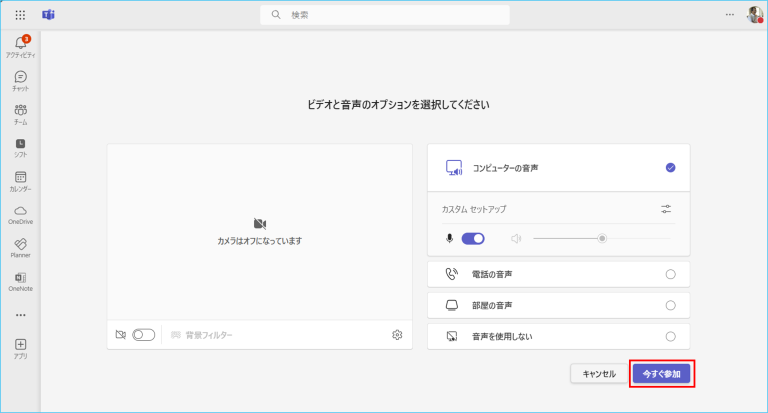Adjust the speaker volume slider
768x413 pixels.
602,238
